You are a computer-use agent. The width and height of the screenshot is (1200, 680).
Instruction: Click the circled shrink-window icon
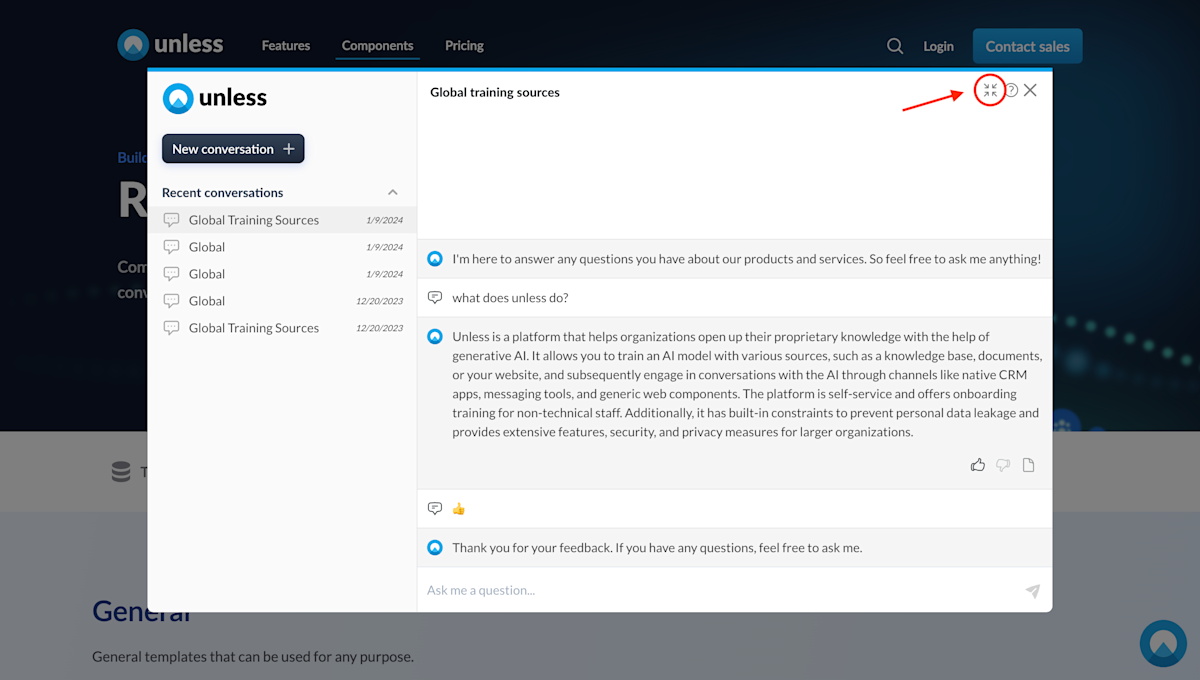pos(990,90)
